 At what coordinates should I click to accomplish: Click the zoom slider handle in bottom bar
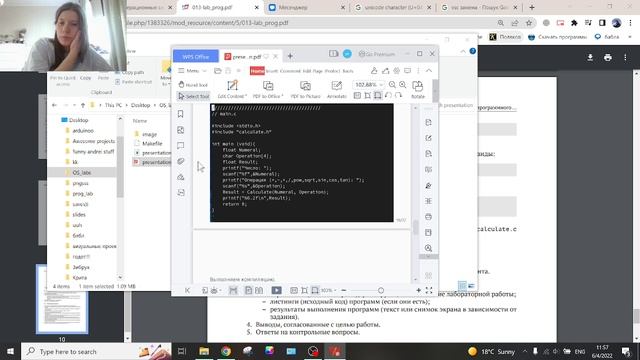[381, 290]
